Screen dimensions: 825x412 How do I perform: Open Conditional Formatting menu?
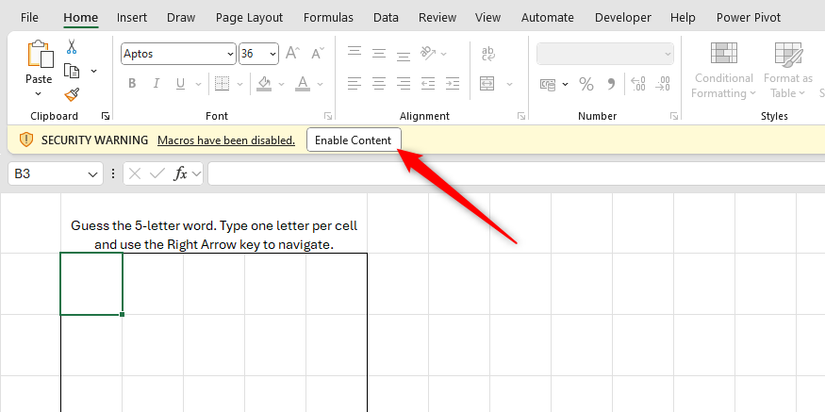[x=724, y=71]
